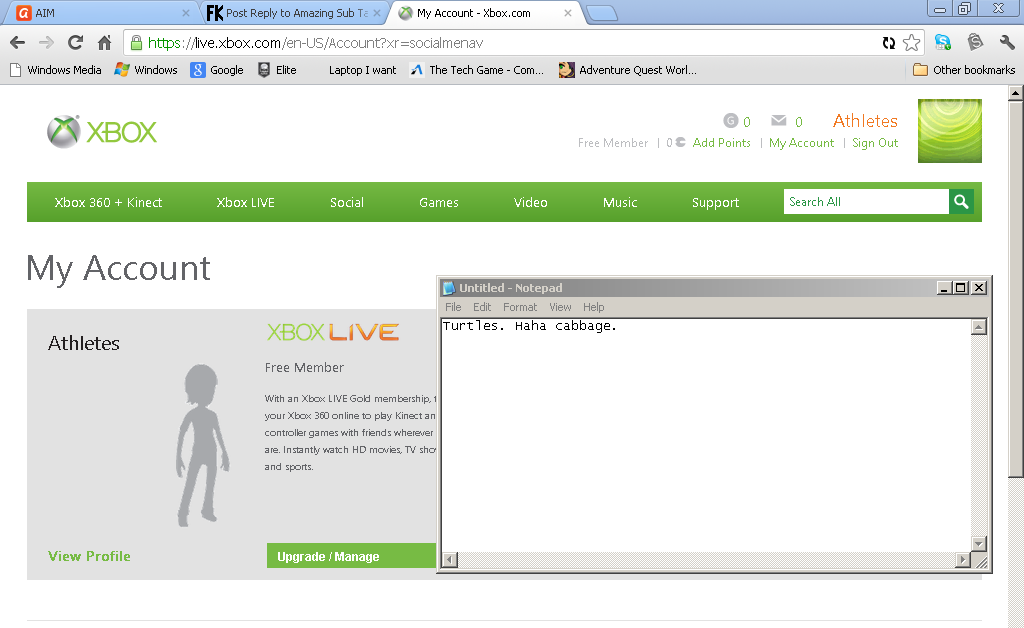Viewport: 1024px width, 628px height.
Task: Bookmark page with the star icon
Action: click(x=912, y=43)
